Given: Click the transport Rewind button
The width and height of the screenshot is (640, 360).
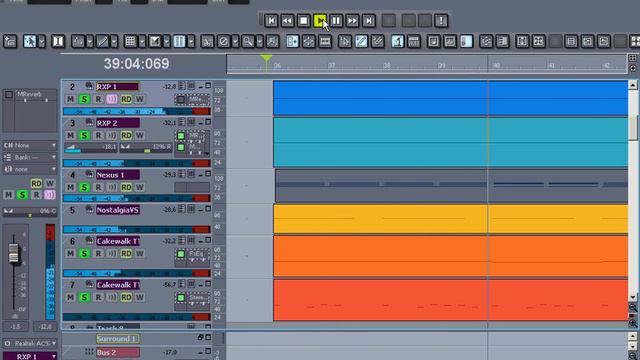Looking at the screenshot, I should point(287,21).
